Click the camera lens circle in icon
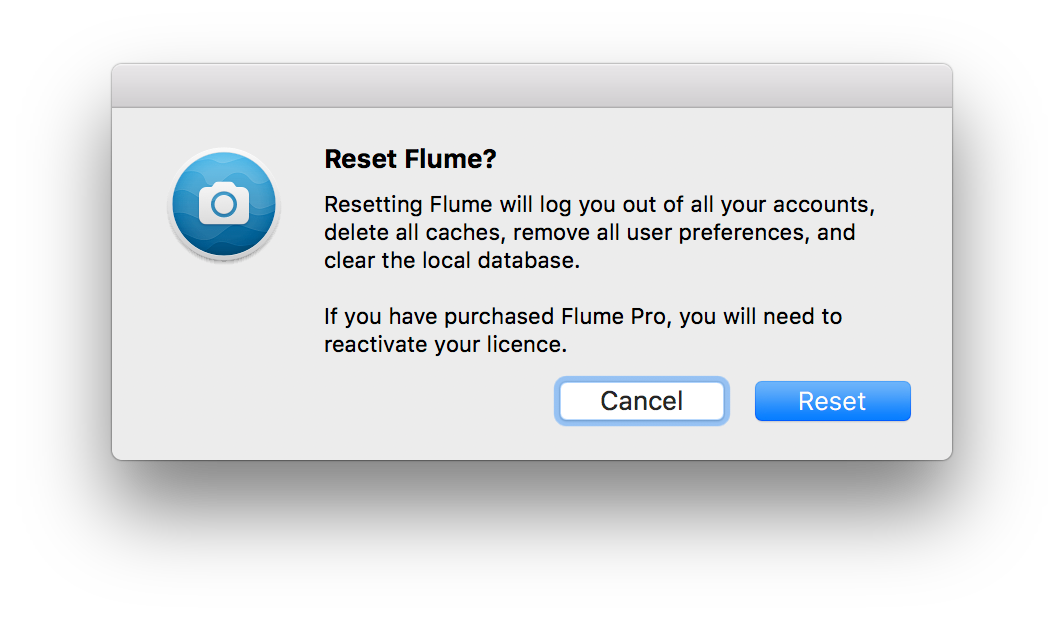 pyautogui.click(x=224, y=204)
